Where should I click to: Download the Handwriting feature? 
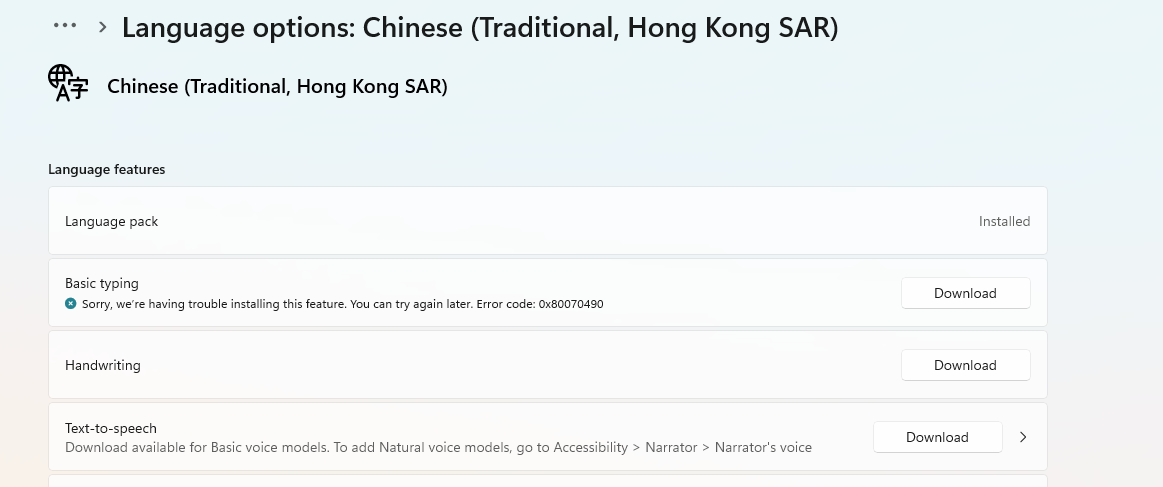tap(965, 365)
